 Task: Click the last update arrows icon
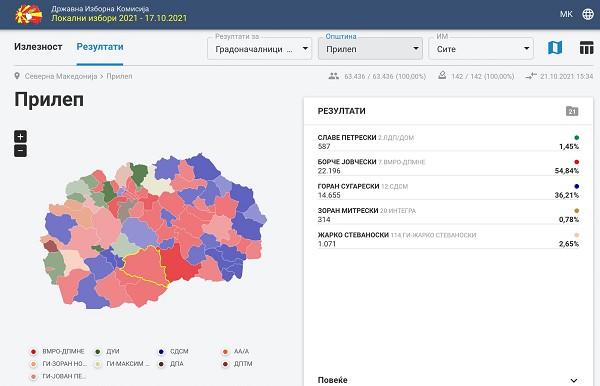[x=531, y=76]
